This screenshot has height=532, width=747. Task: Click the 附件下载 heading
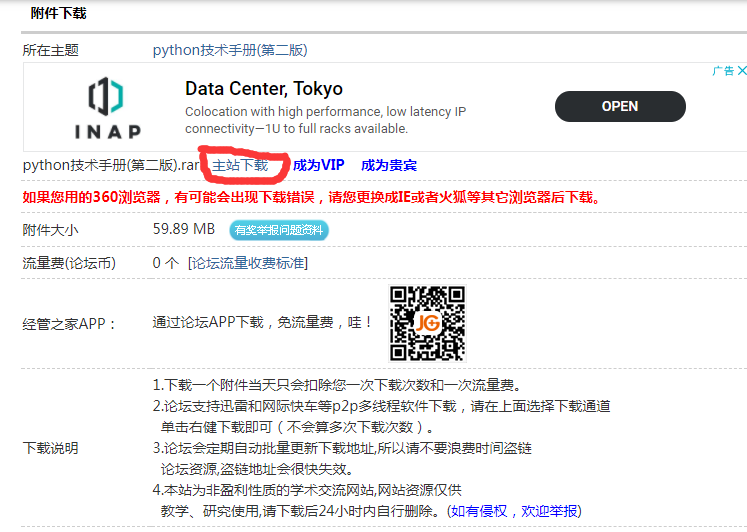(x=59, y=13)
